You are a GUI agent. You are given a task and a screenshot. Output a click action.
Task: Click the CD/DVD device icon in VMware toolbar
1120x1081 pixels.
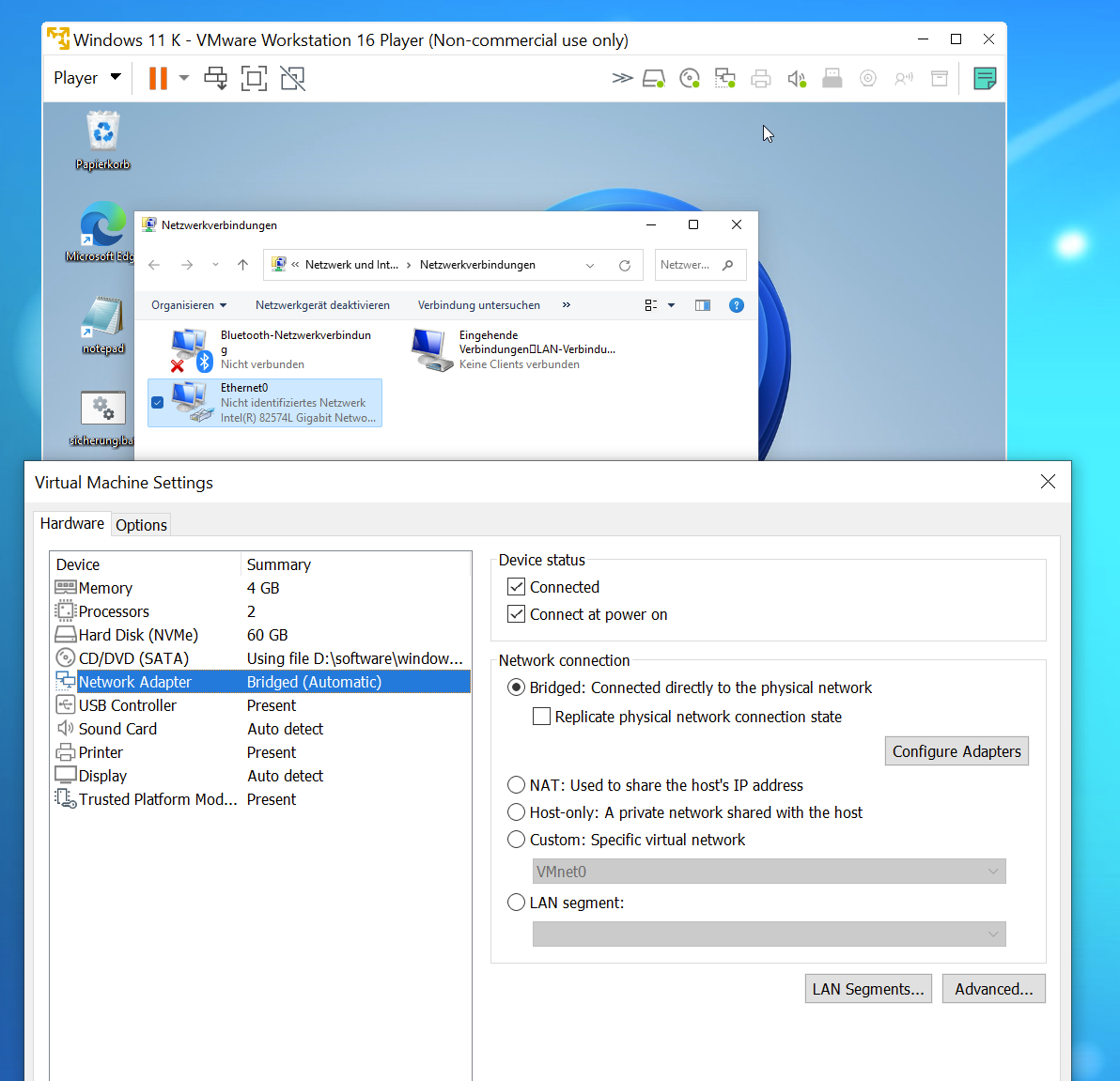tap(690, 78)
